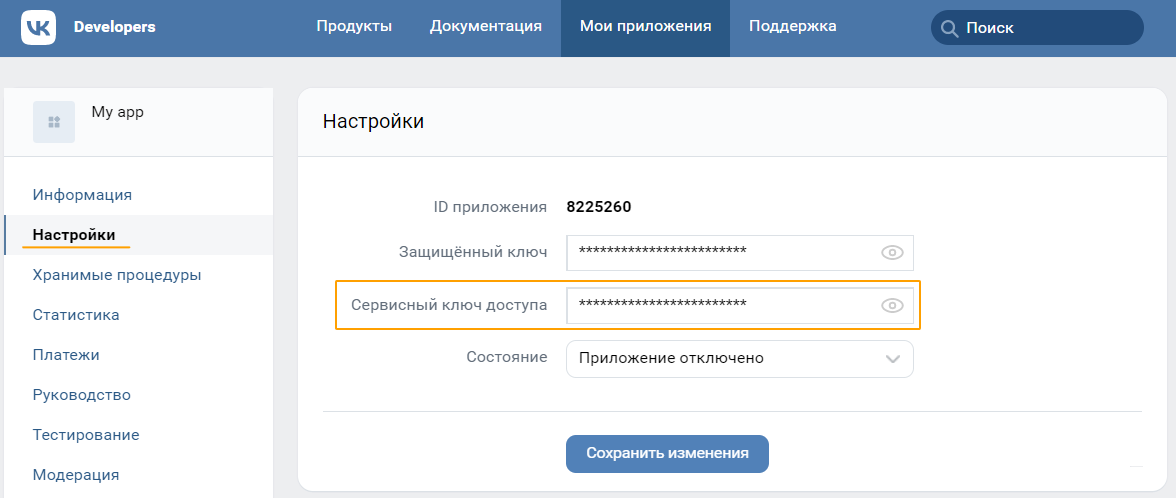This screenshot has width=1176, height=498.
Task: Reveal Защищённый ключ with eye icon
Action: 892,253
